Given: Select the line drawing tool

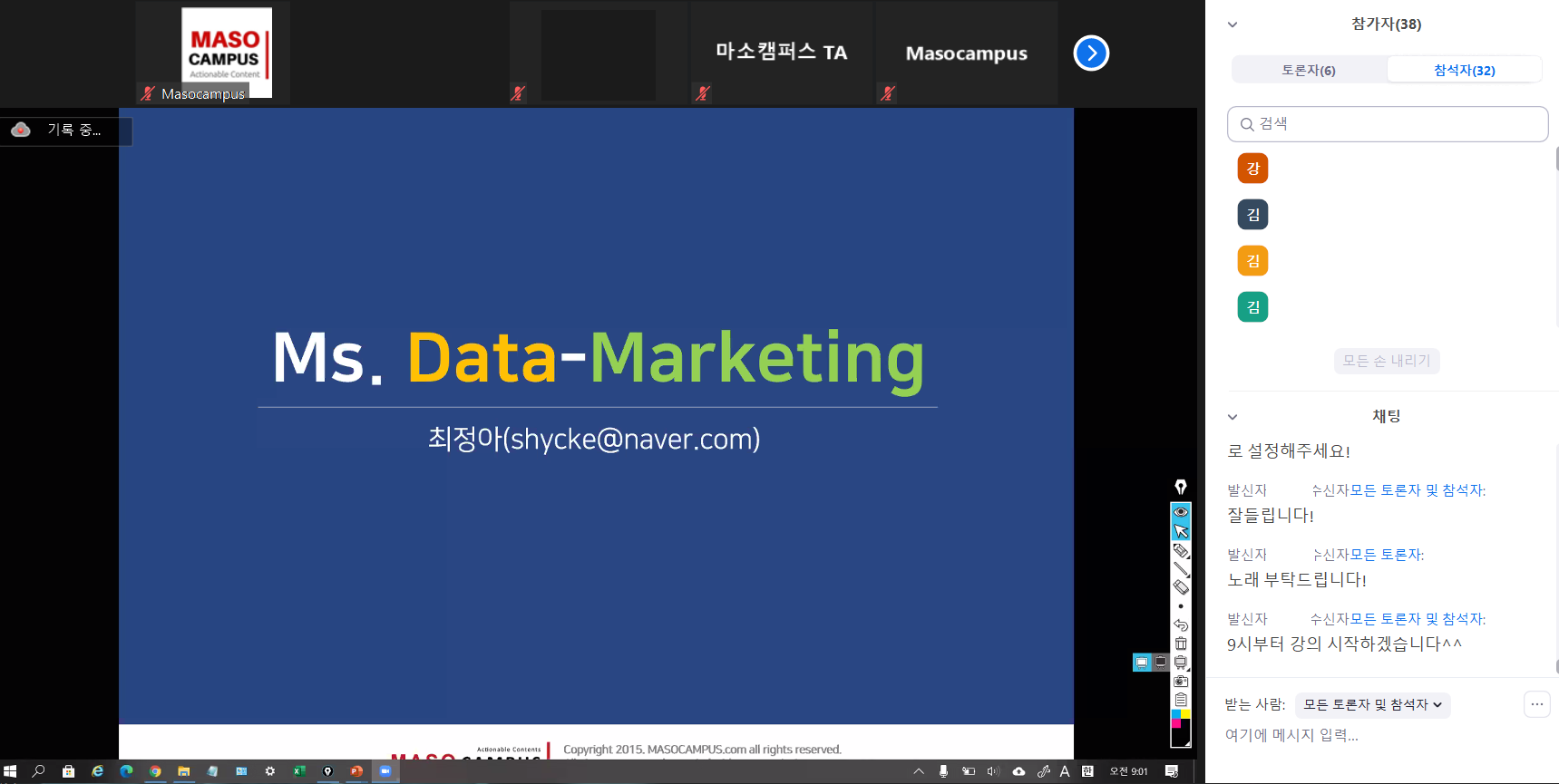Looking at the screenshot, I should click(1181, 569).
